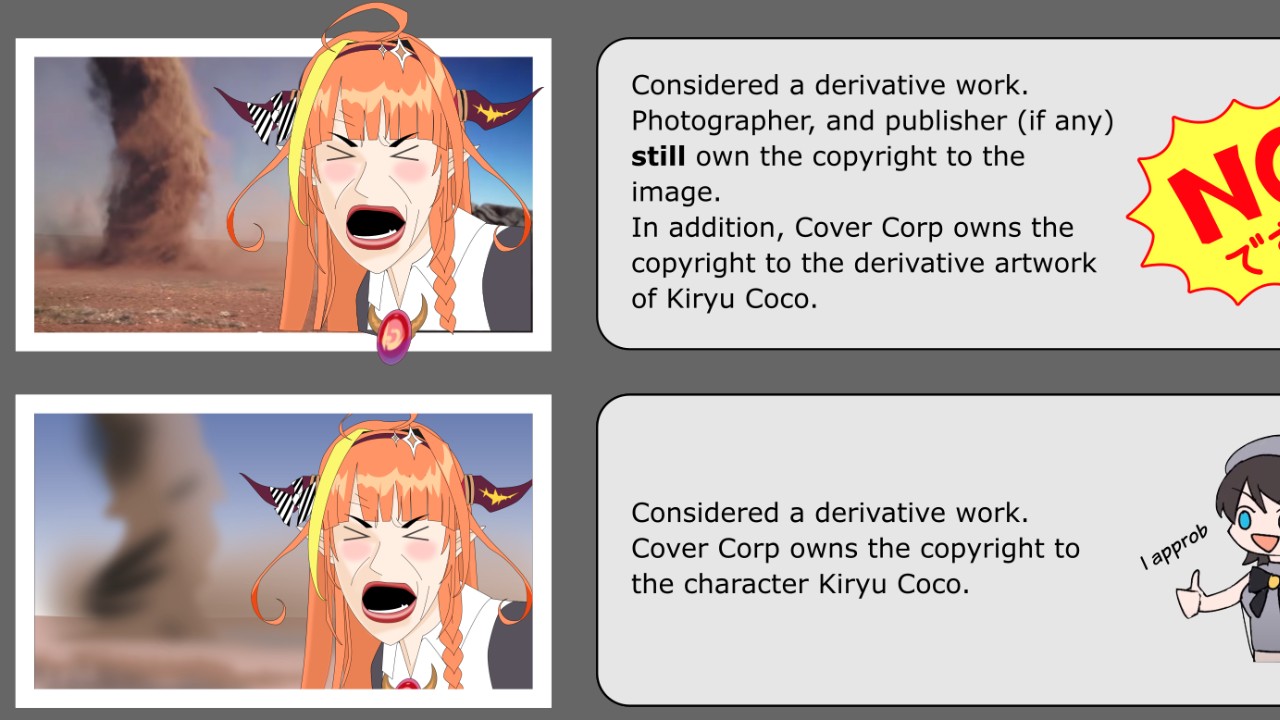The image size is (1280, 720).
Task: Click "Photographer, and publisher (if any)" line
Action: coord(872,121)
